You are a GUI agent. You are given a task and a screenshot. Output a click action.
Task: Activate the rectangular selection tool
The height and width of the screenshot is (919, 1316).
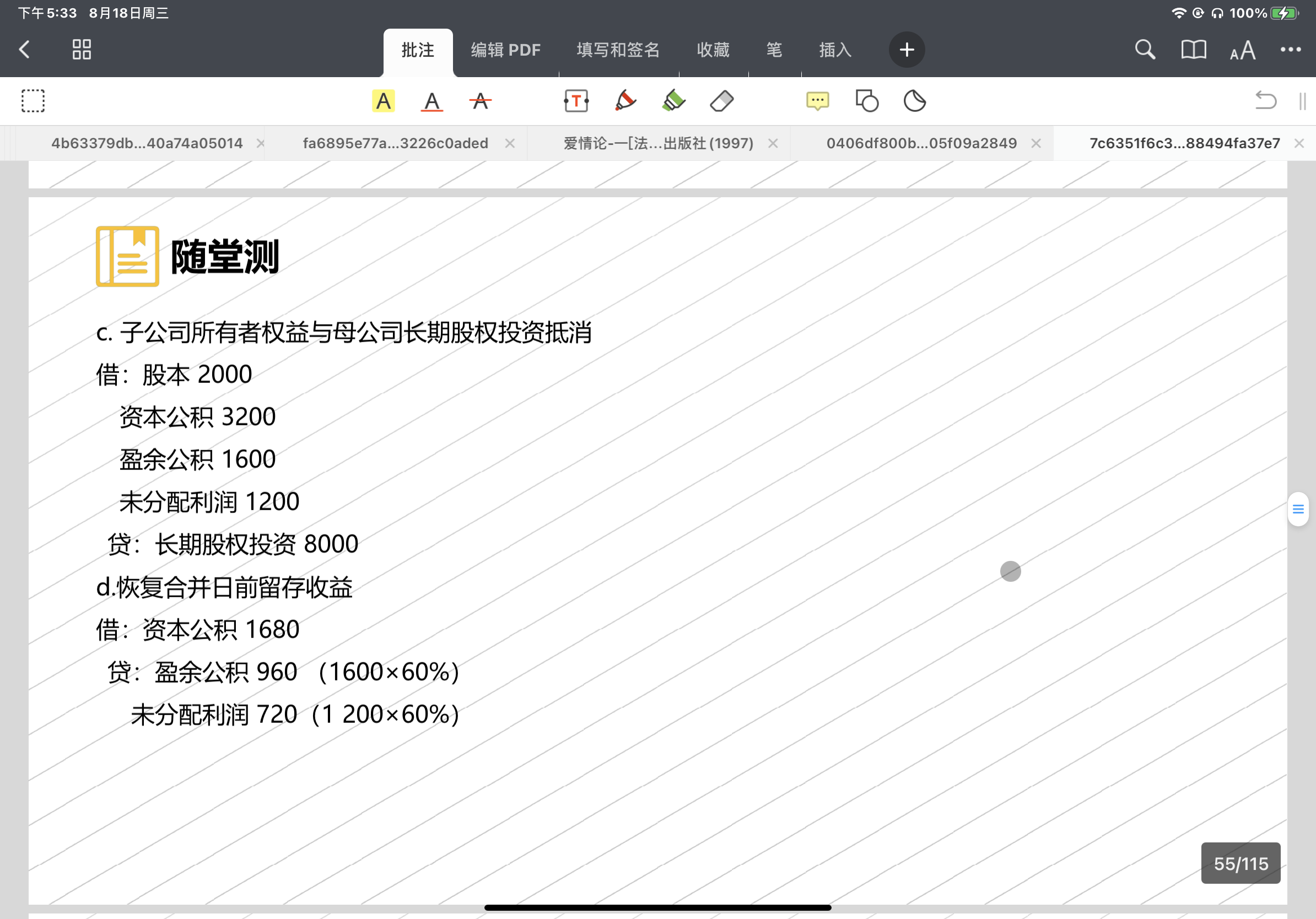[33, 101]
